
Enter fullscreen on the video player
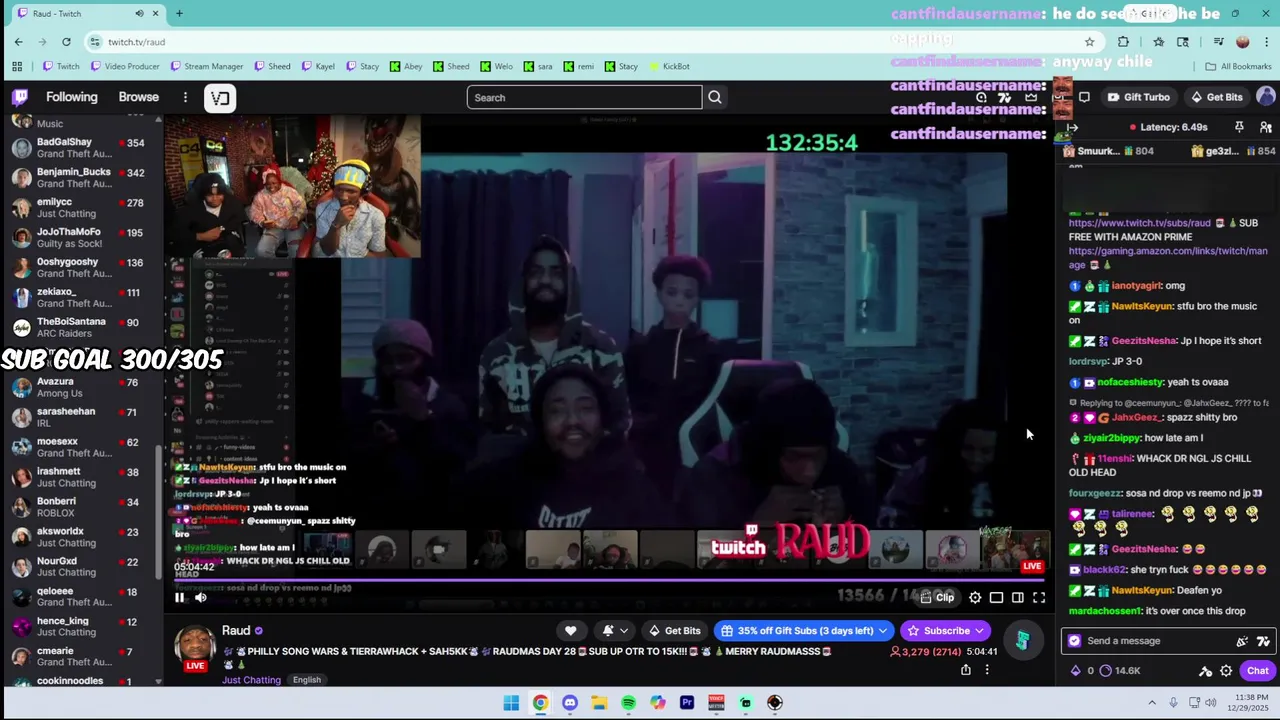coord(1039,598)
